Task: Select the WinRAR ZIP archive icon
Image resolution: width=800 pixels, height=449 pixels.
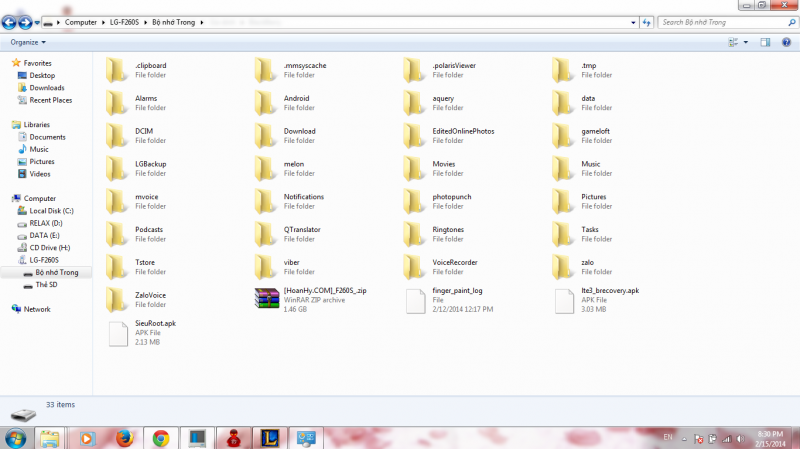Action: point(266,299)
